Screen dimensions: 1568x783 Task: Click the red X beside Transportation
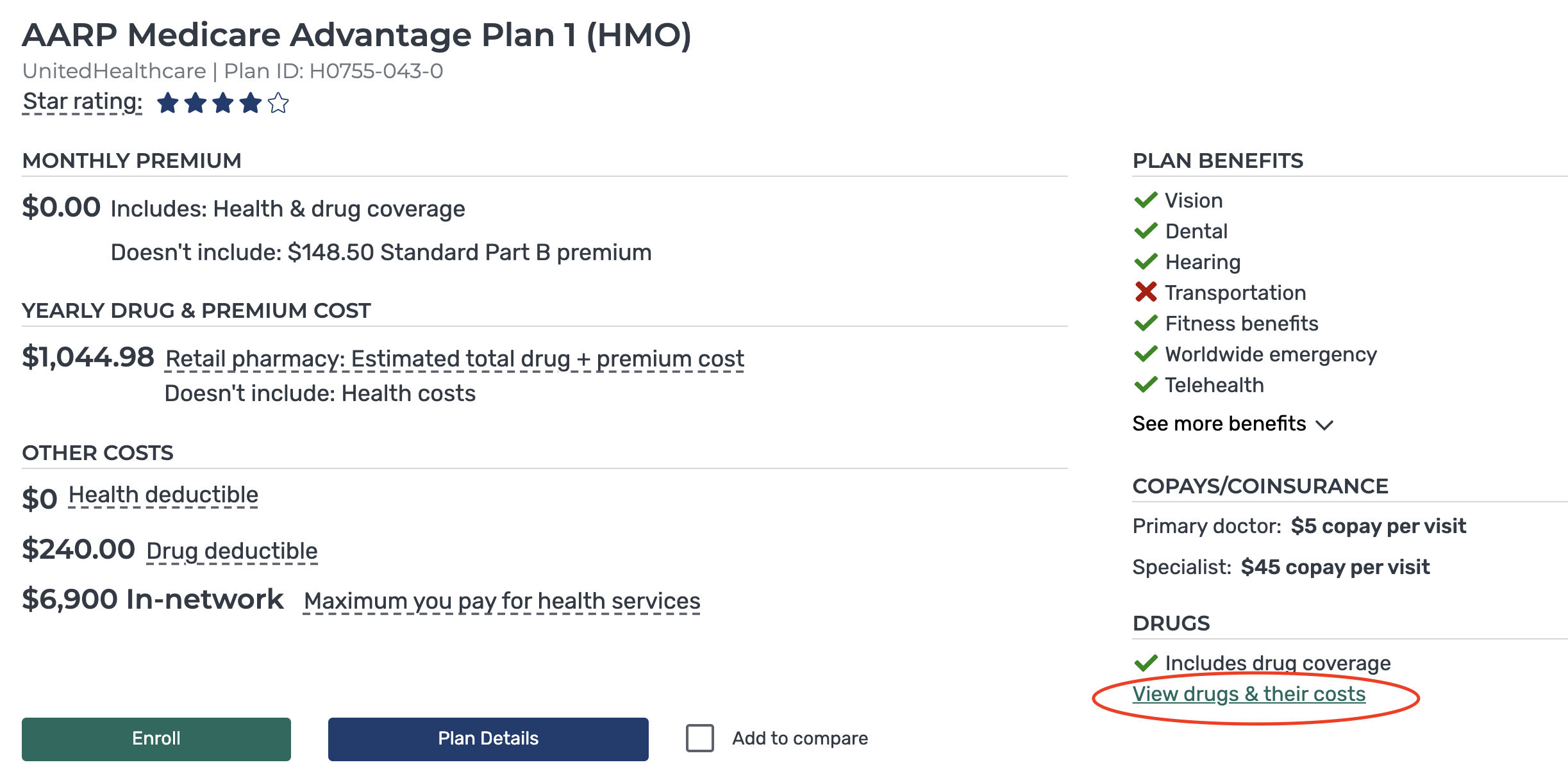1146,292
